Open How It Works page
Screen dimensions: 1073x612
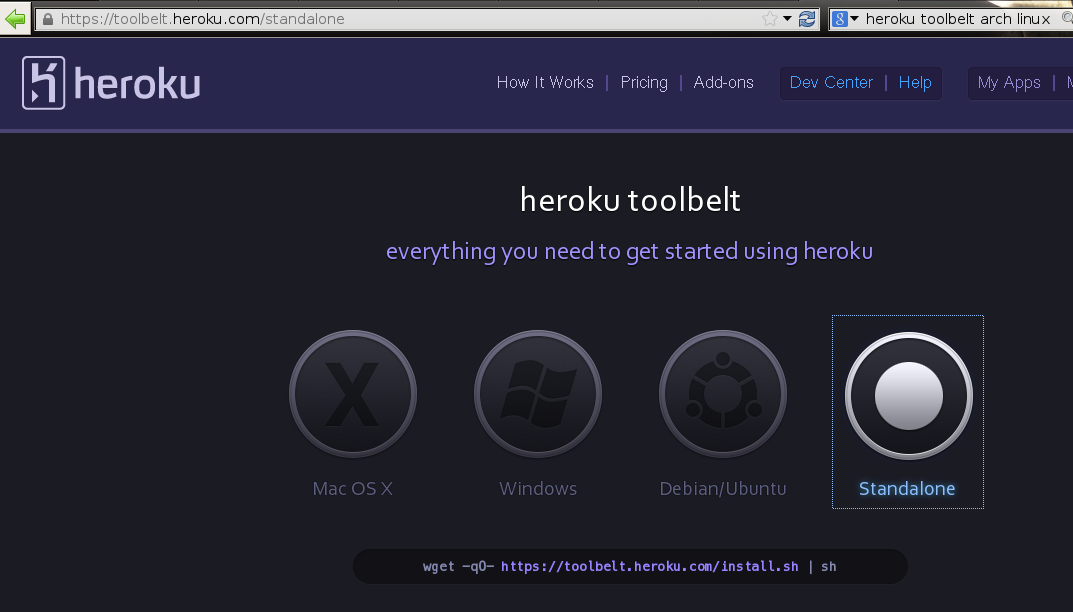pyautogui.click(x=545, y=83)
